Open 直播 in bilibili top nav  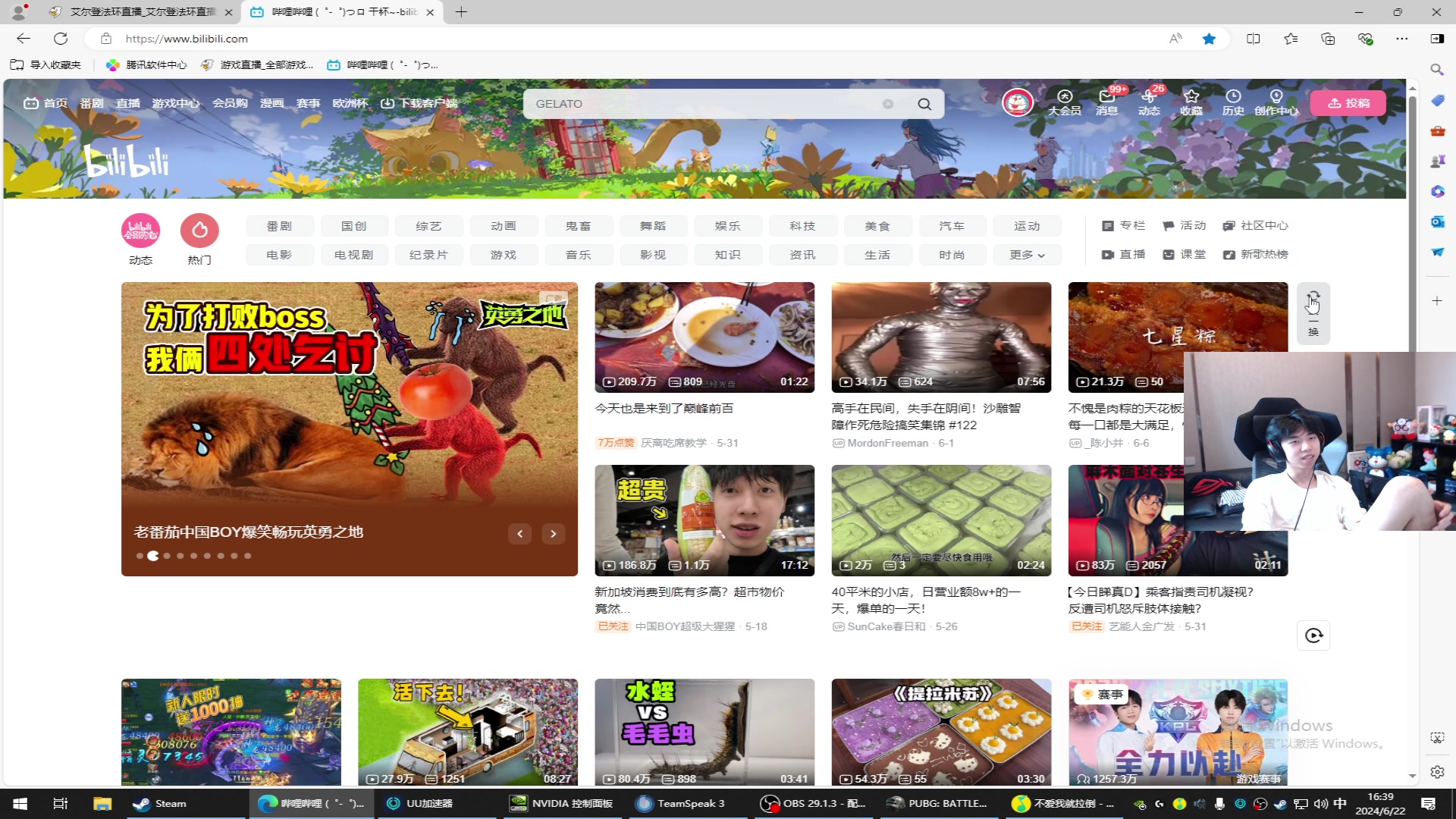[128, 103]
